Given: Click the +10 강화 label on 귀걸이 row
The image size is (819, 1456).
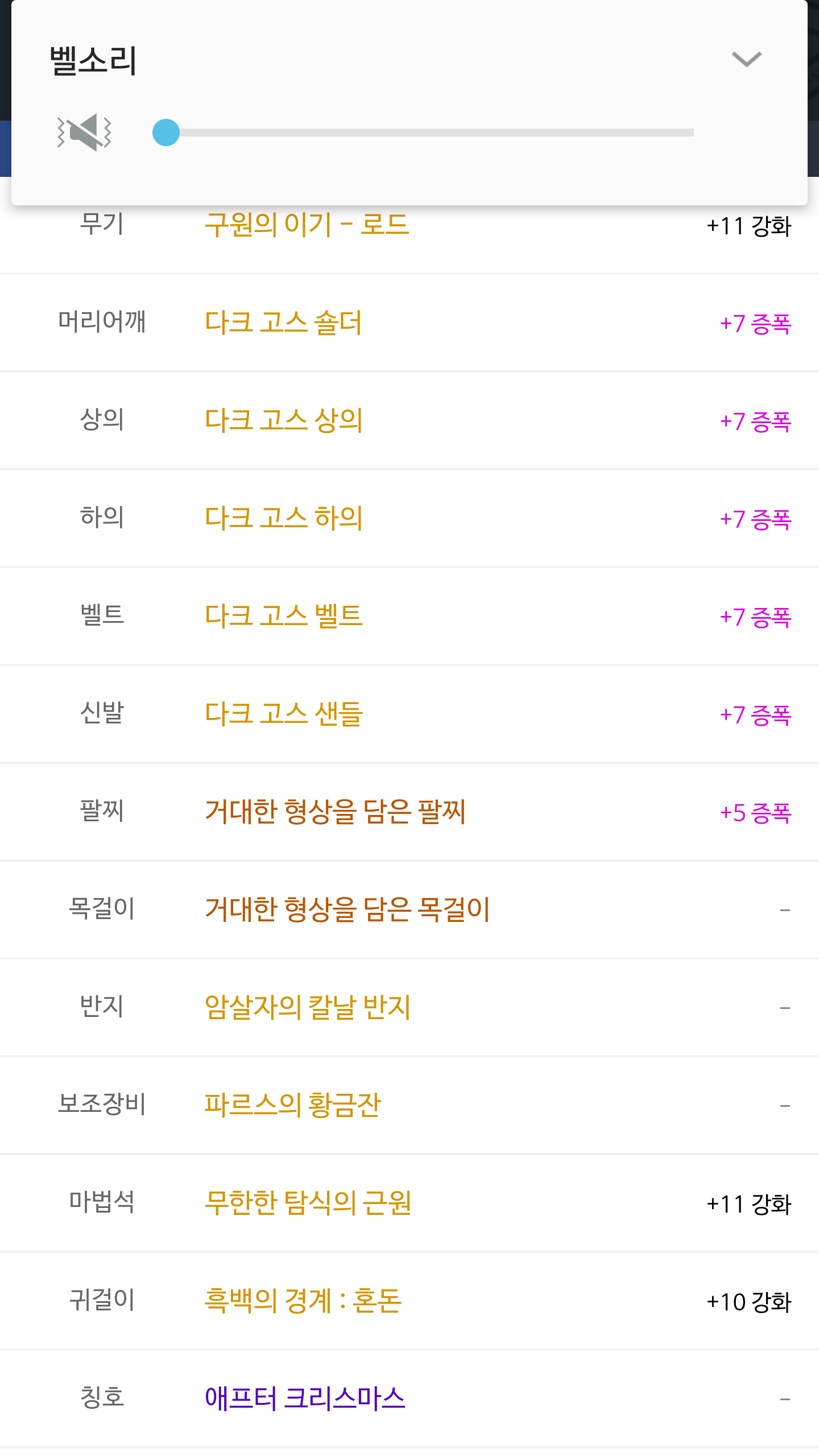Looking at the screenshot, I should [x=748, y=1302].
